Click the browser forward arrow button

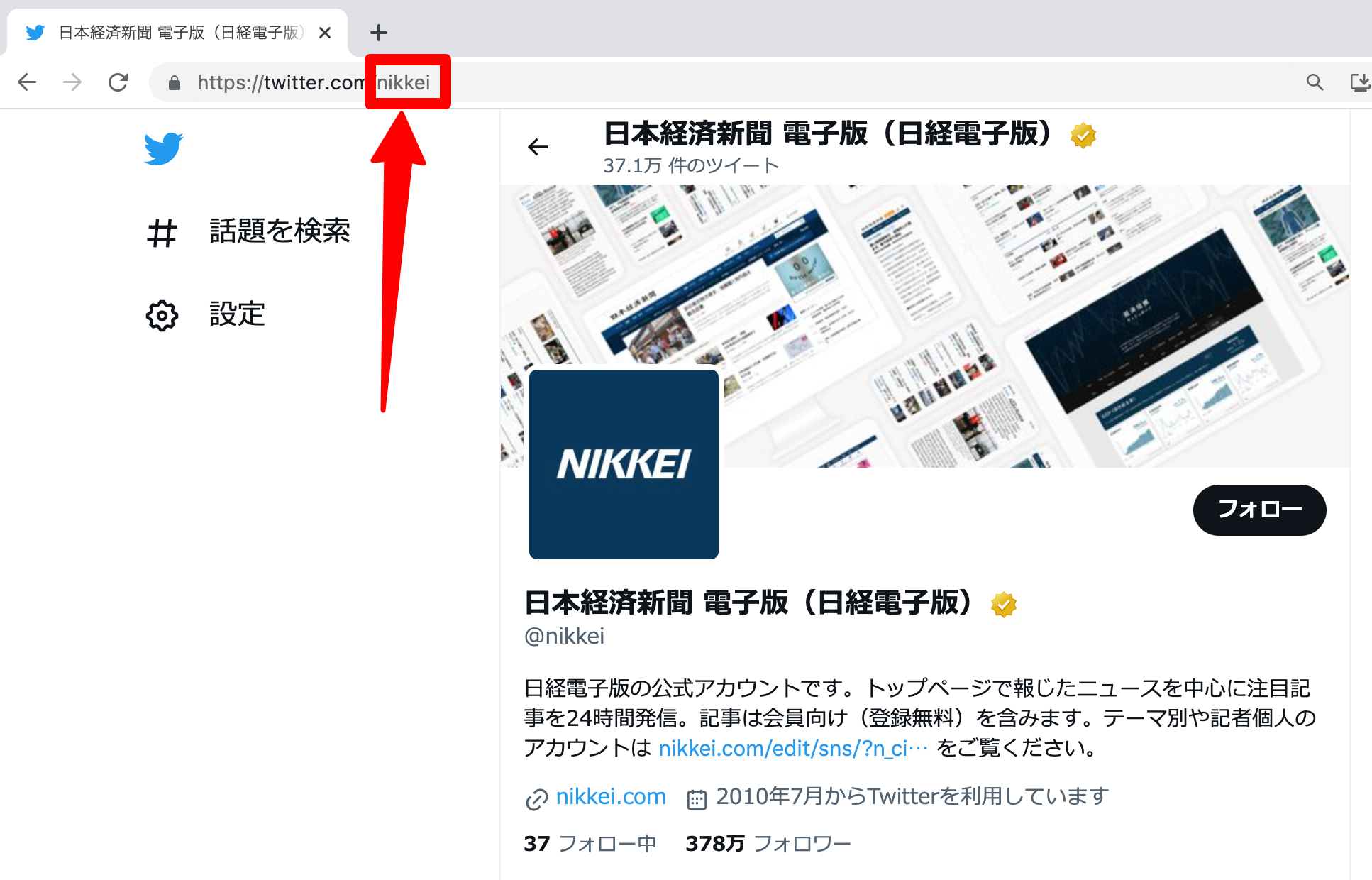pos(72,82)
